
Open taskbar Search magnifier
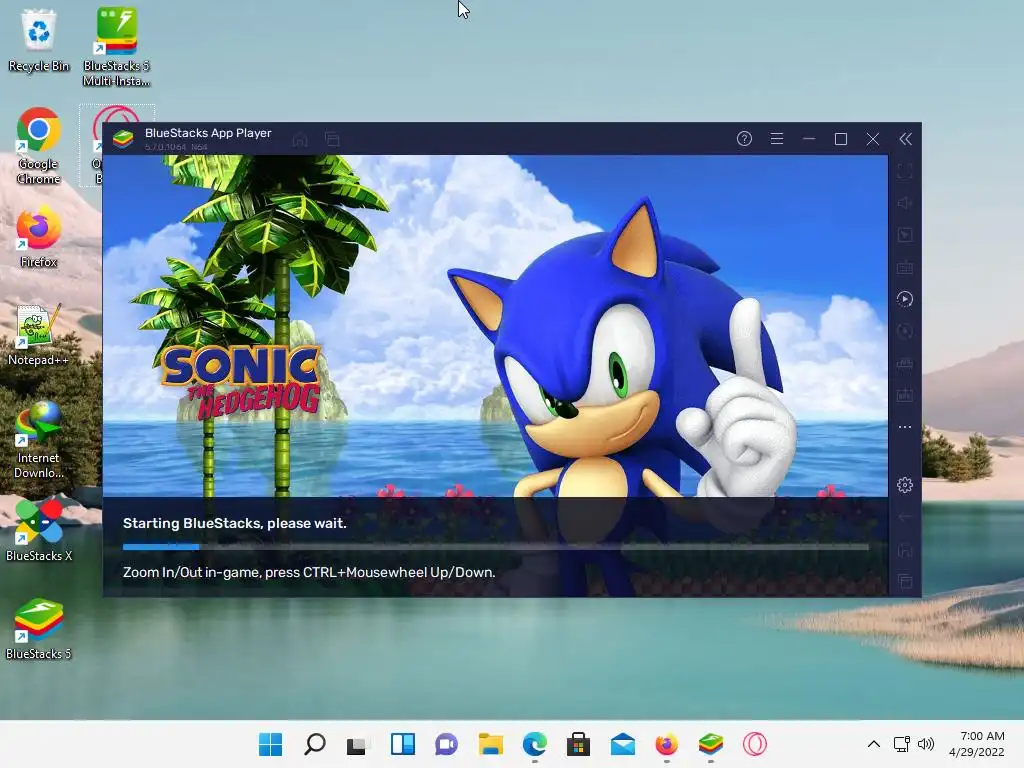coord(315,744)
